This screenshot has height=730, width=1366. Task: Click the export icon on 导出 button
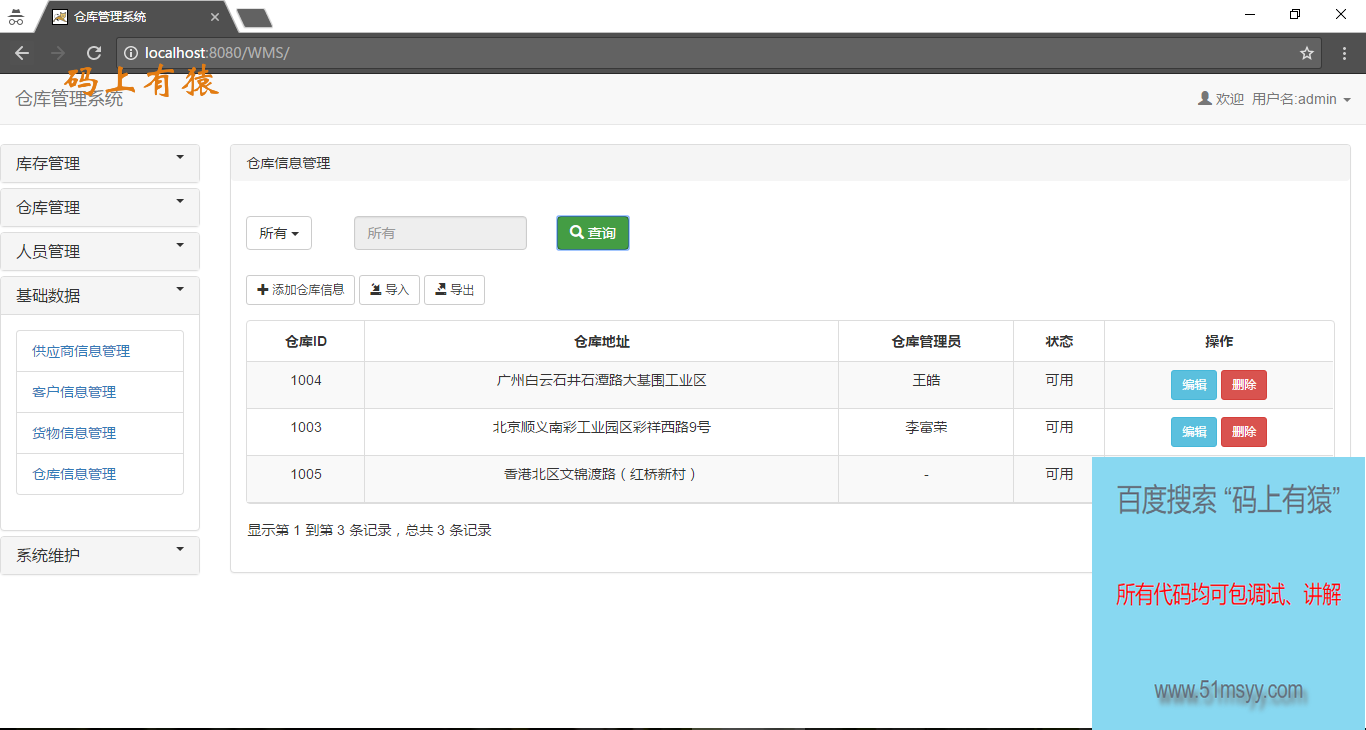coord(440,290)
